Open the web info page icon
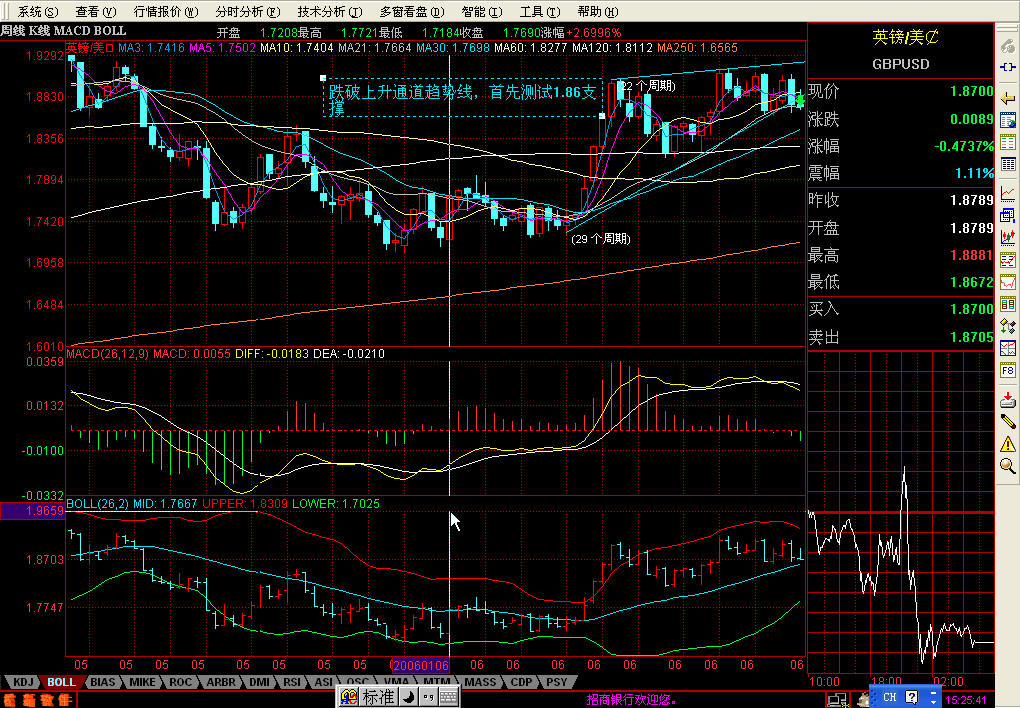This screenshot has width=1020, height=708. 1008,120
